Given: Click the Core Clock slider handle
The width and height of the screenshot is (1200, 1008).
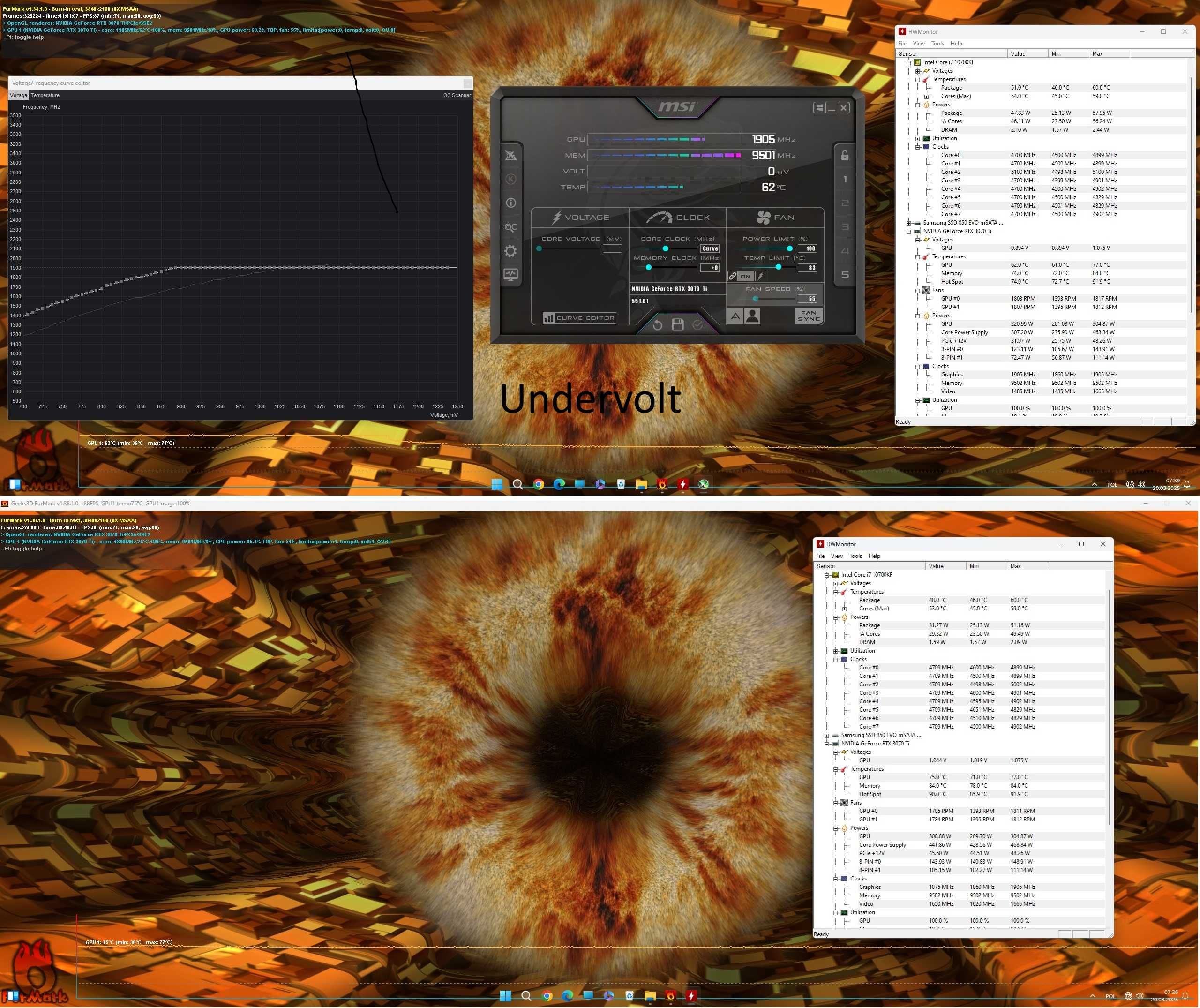Looking at the screenshot, I should [x=665, y=248].
